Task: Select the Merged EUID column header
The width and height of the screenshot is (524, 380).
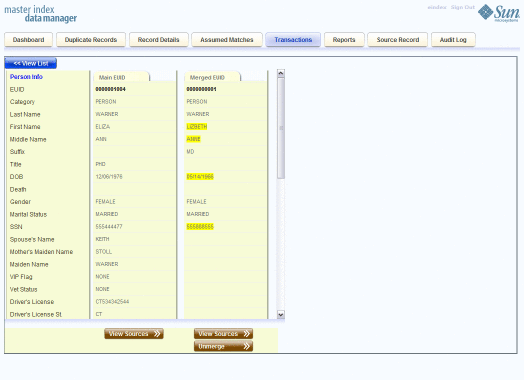Action: click(212, 77)
